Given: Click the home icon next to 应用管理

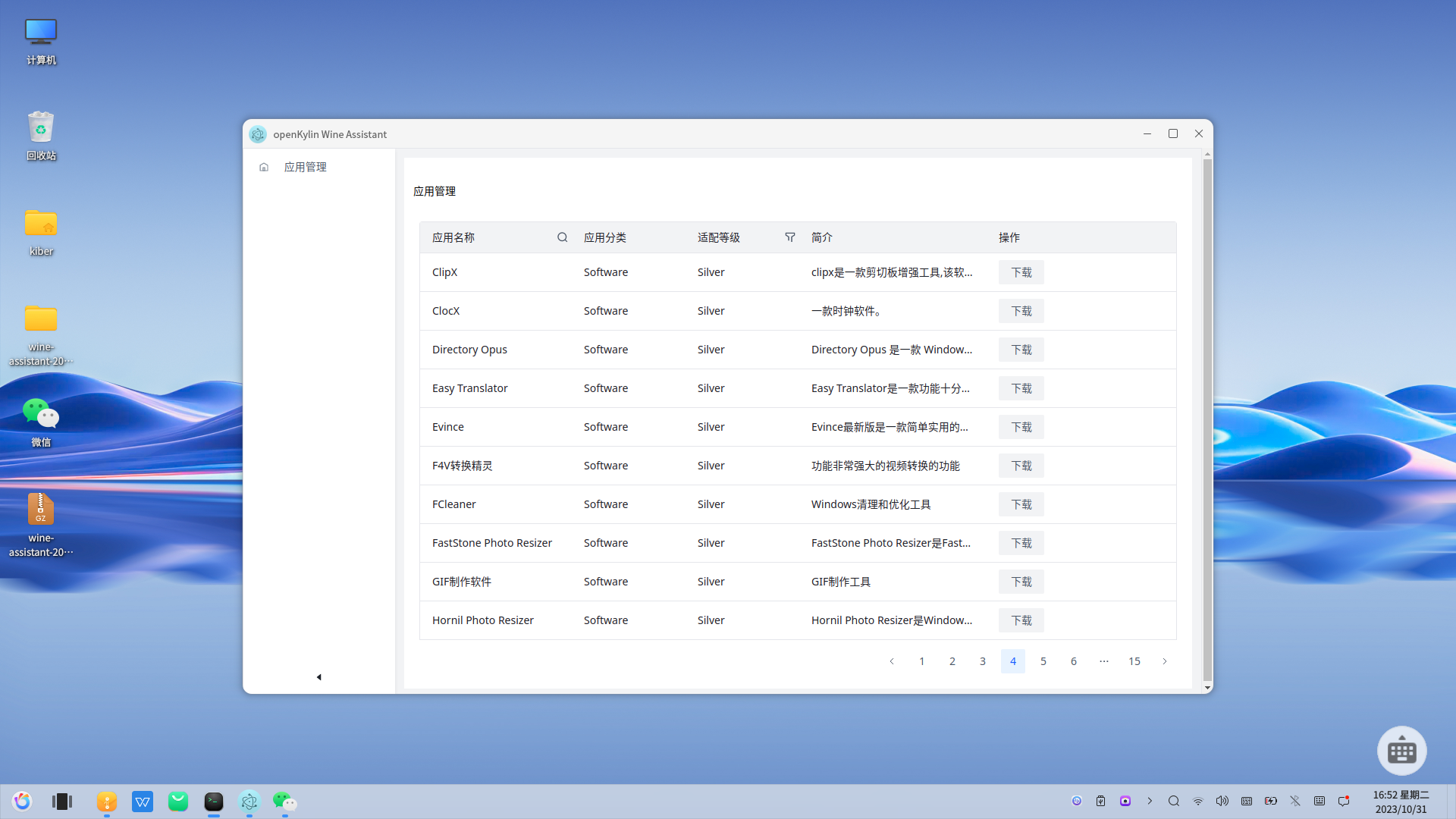Looking at the screenshot, I should pos(264,167).
